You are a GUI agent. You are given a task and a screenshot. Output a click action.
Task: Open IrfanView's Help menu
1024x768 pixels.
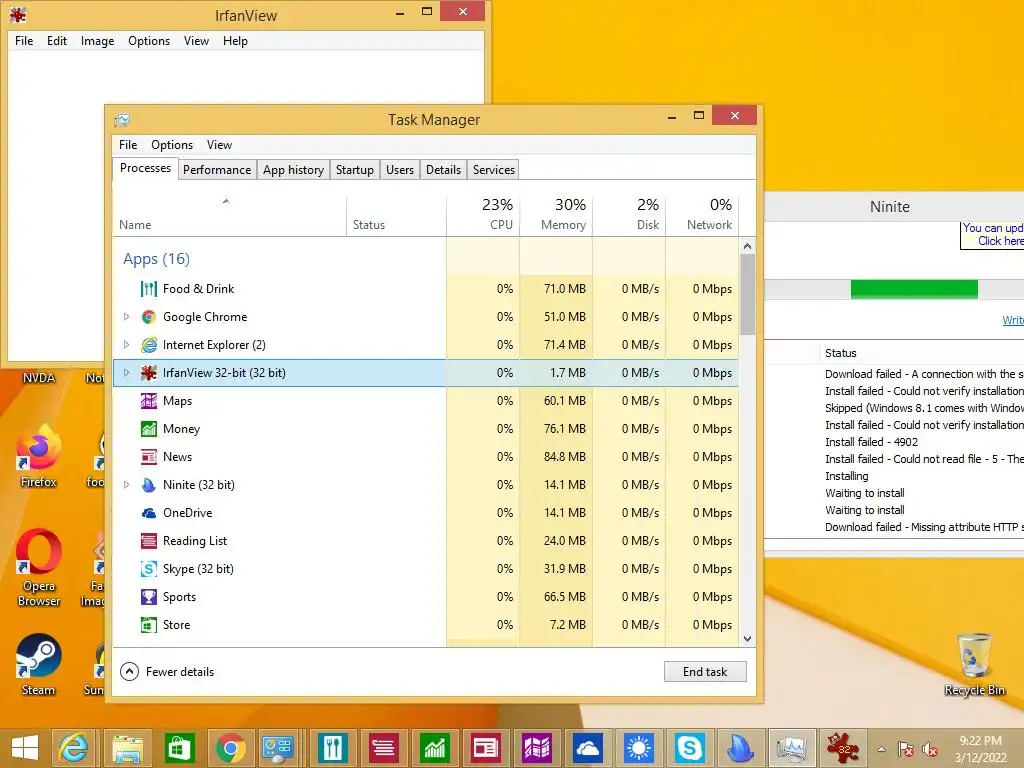pos(235,41)
